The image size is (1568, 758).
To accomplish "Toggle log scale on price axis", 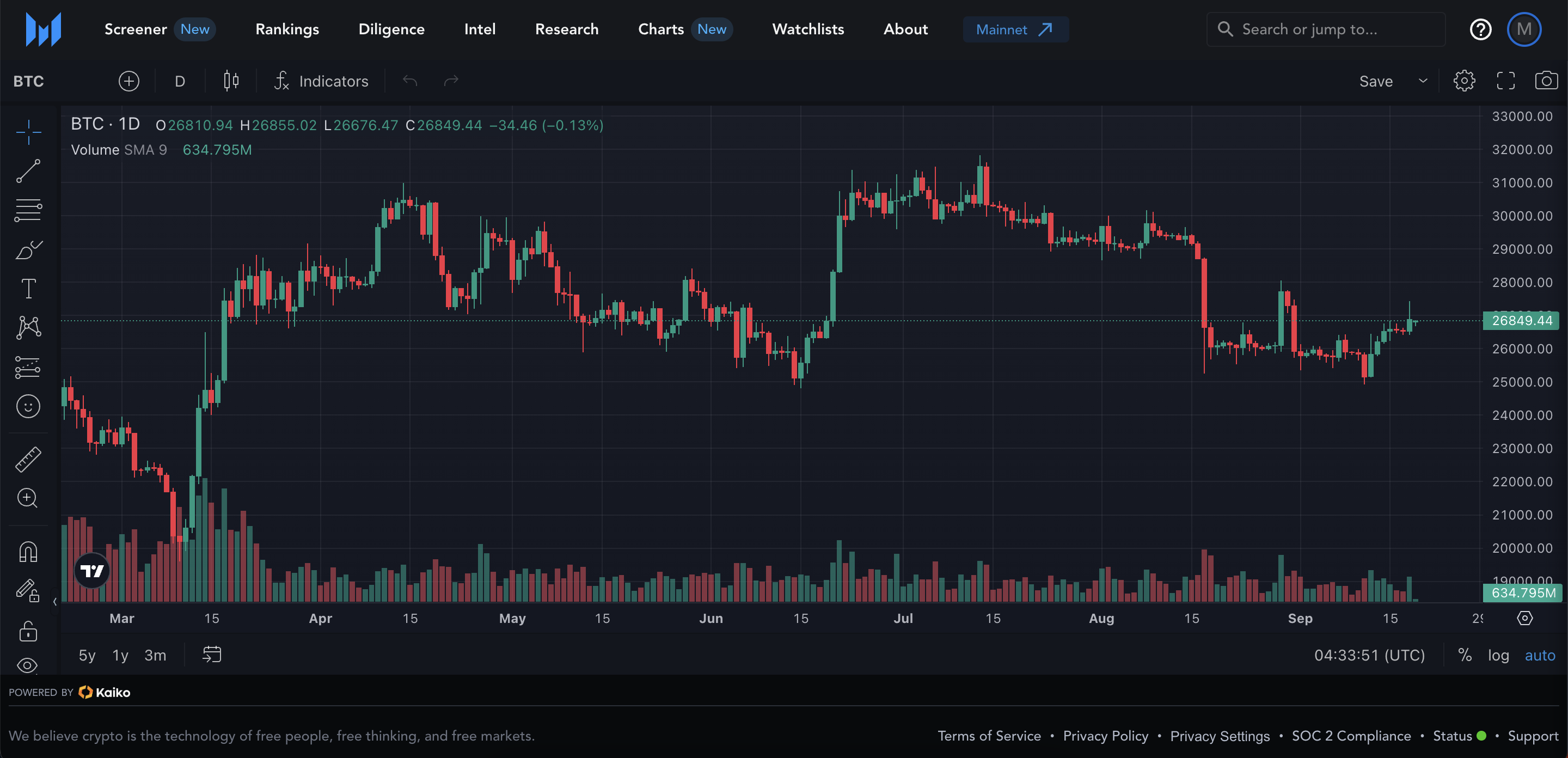I will (x=1498, y=655).
